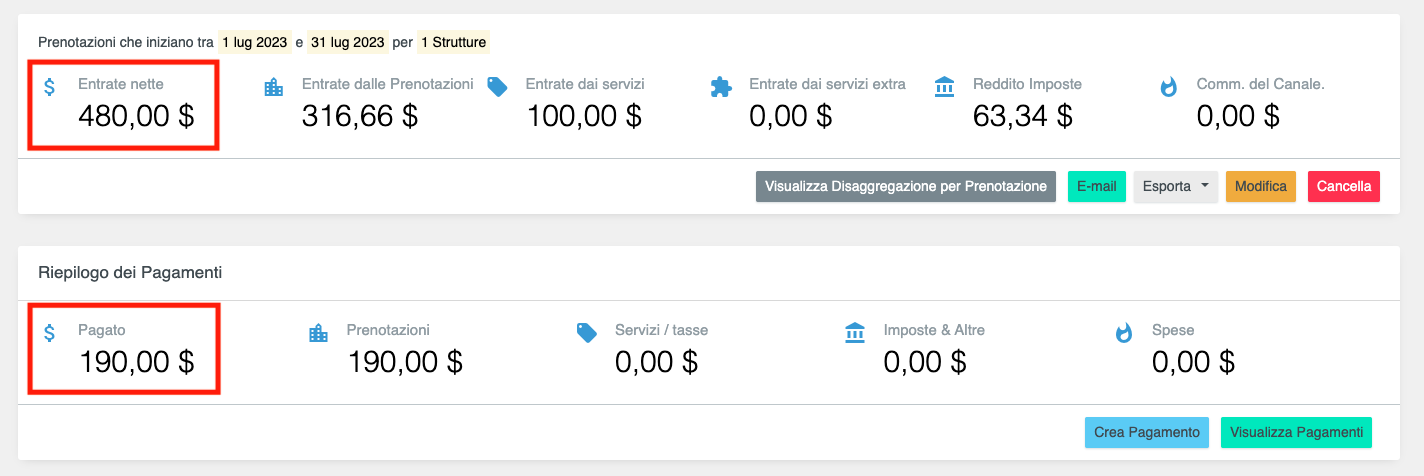The image size is (1424, 476).
Task: Click the flame icon beside Spese
Action: (x=1123, y=333)
